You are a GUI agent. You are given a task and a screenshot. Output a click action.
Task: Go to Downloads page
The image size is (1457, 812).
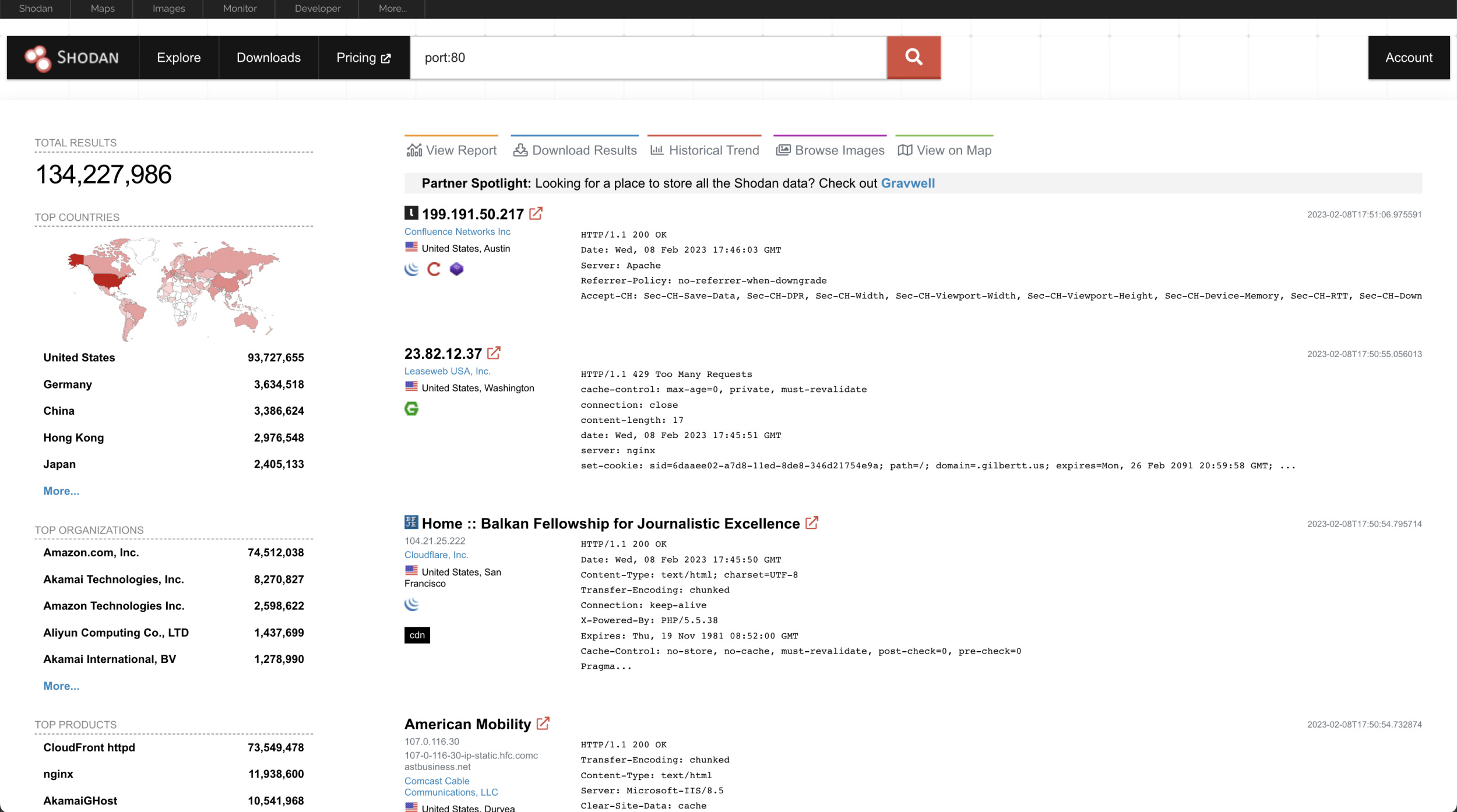pos(269,58)
